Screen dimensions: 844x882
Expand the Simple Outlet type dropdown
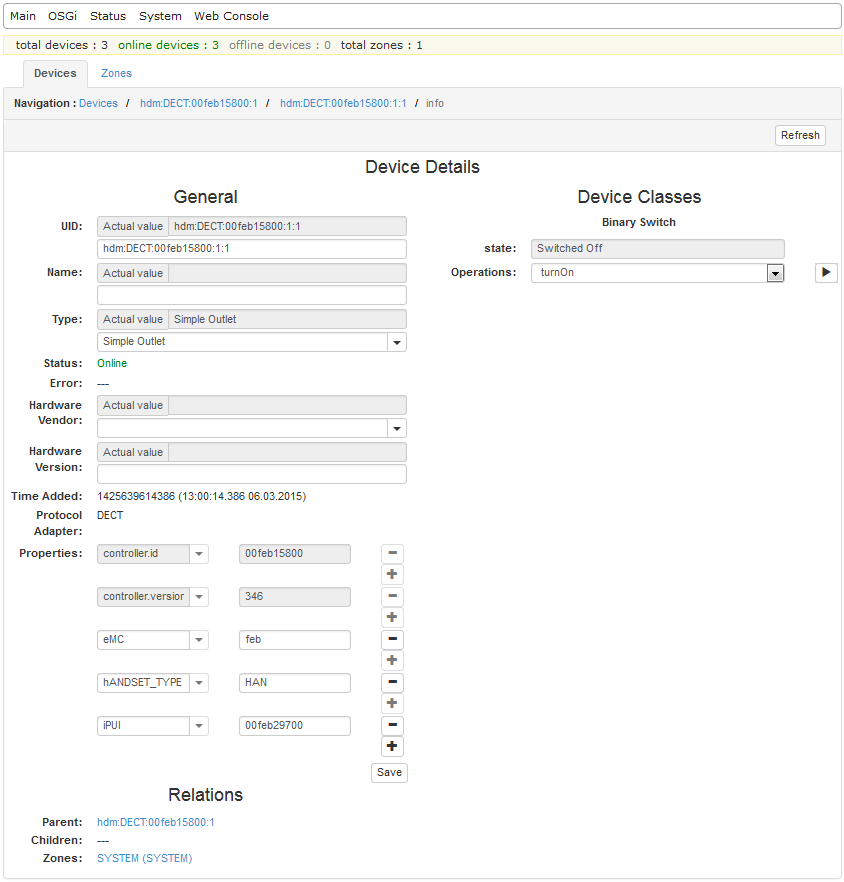point(397,342)
